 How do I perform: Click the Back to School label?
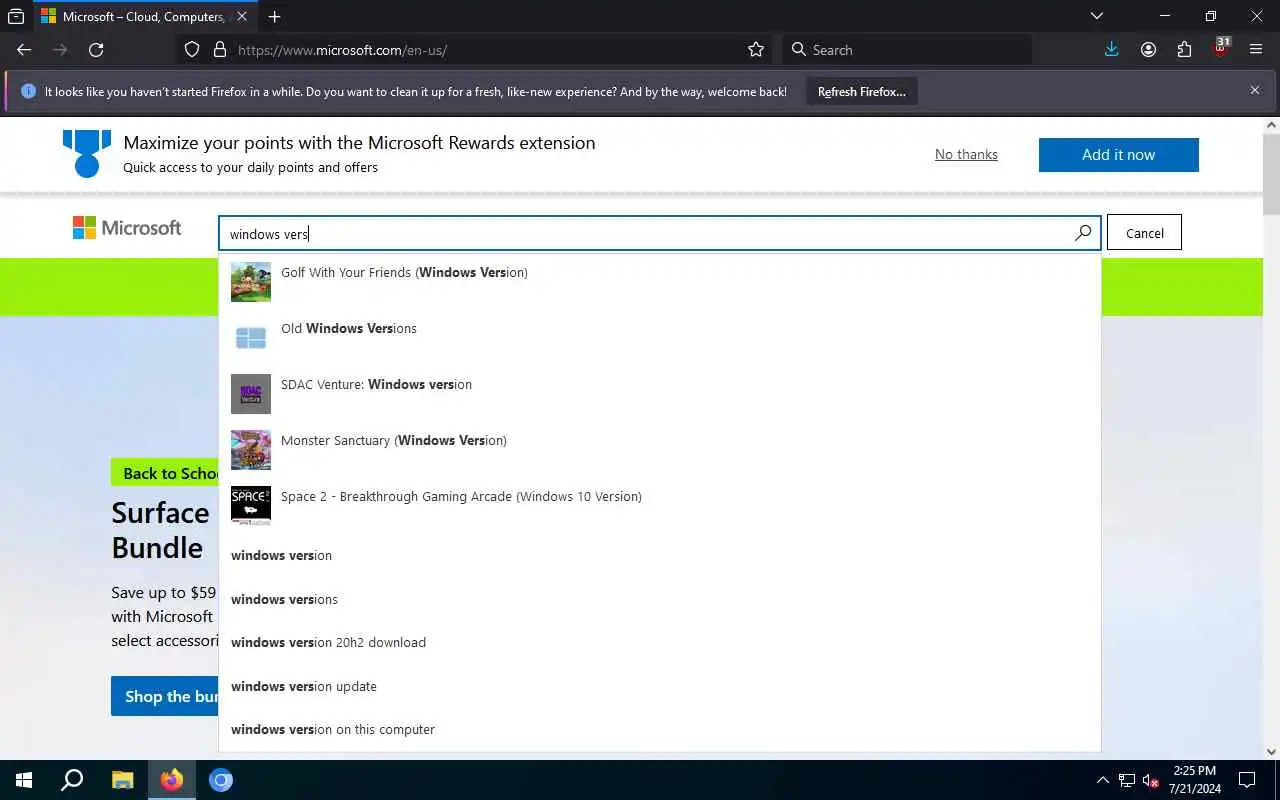(165, 473)
